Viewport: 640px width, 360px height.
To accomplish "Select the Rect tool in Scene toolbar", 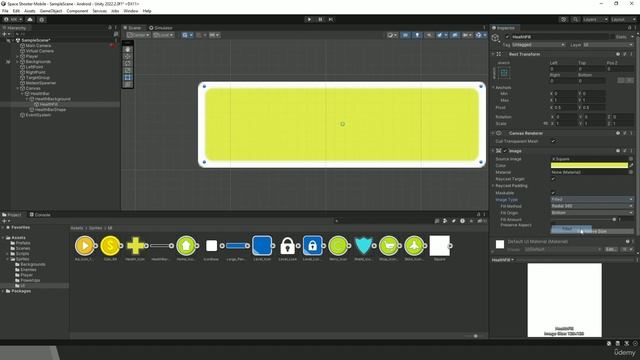I will pyautogui.click(x=128, y=77).
